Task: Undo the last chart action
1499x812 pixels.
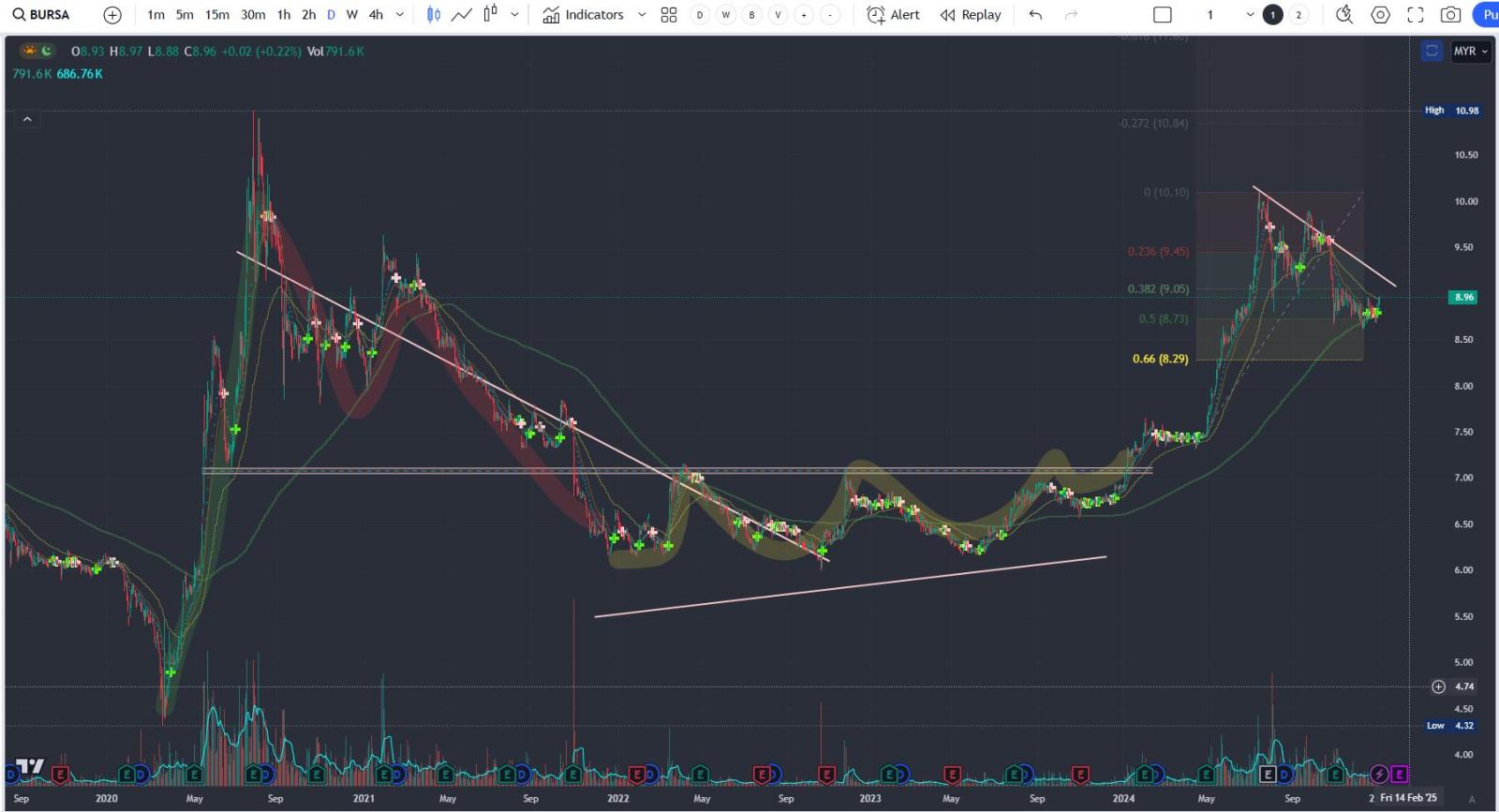Action: coord(1035,15)
